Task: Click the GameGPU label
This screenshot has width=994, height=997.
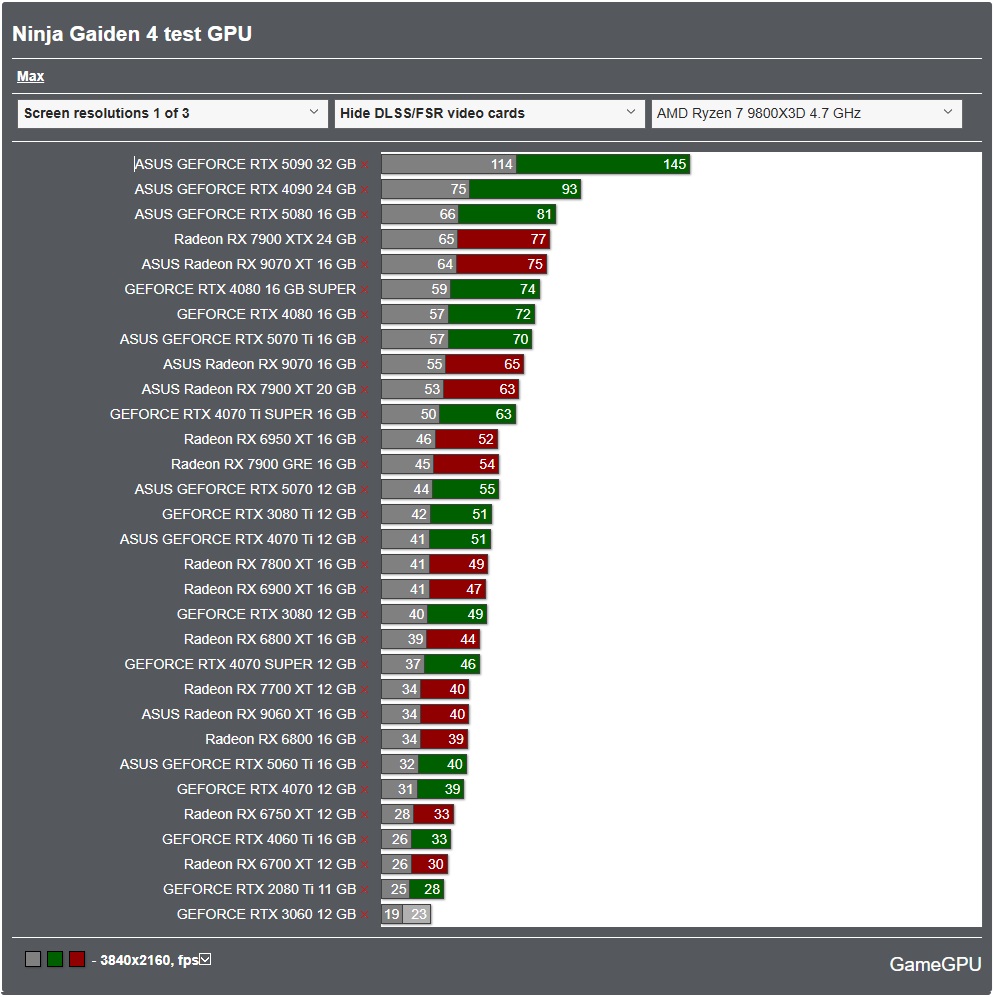Action: [935, 964]
